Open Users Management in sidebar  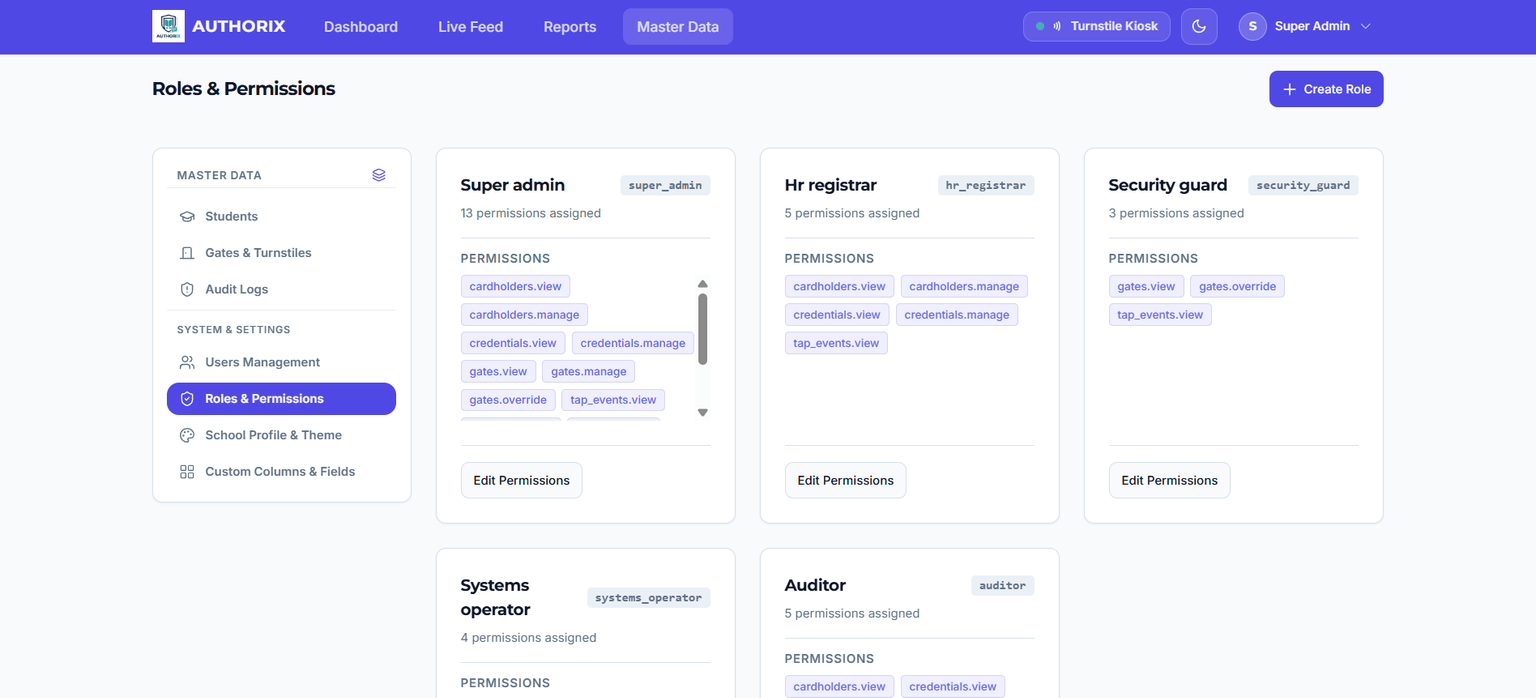[x=281, y=362]
